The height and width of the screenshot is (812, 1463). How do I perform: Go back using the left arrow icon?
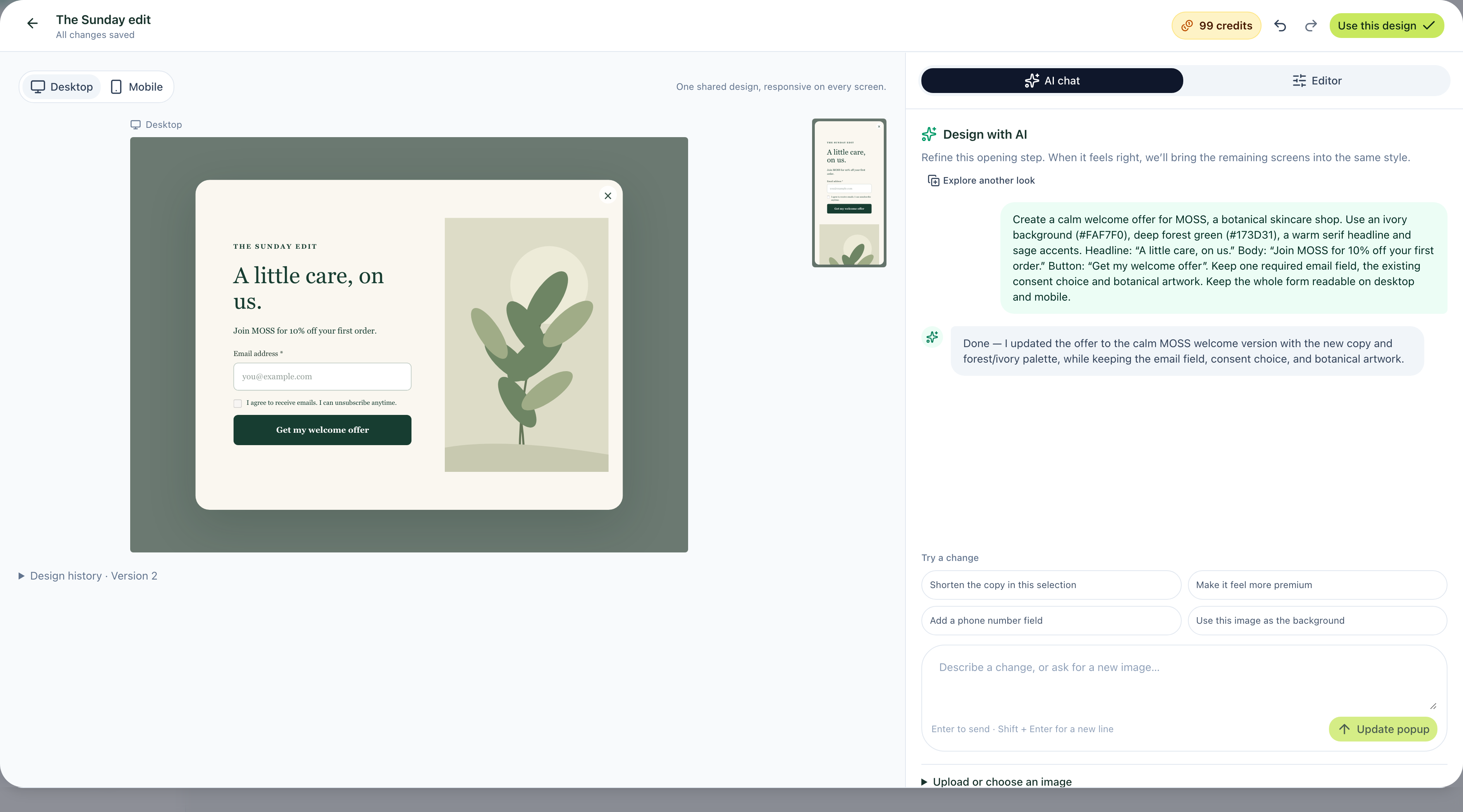33,23
